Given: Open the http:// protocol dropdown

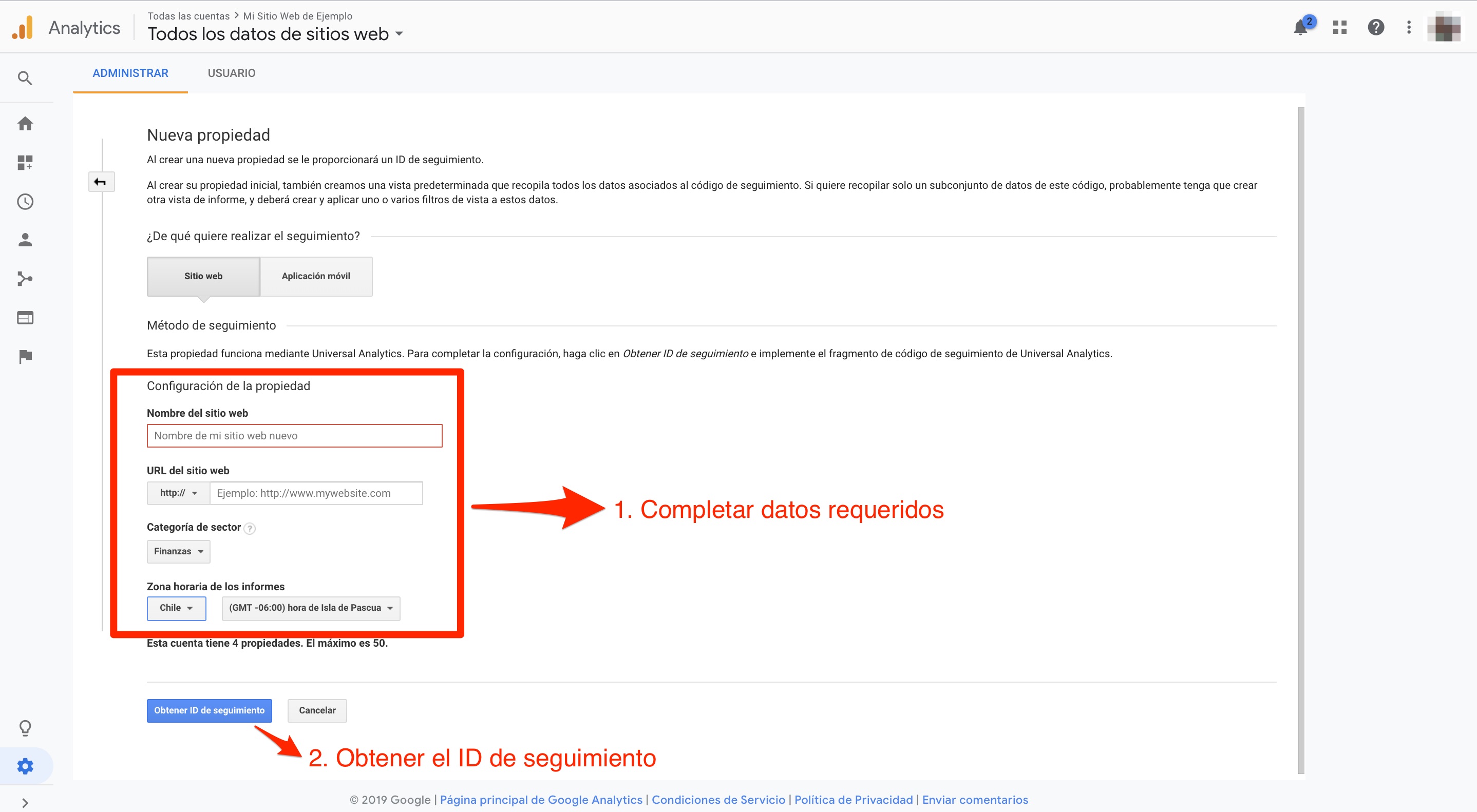Looking at the screenshot, I should (x=178, y=493).
